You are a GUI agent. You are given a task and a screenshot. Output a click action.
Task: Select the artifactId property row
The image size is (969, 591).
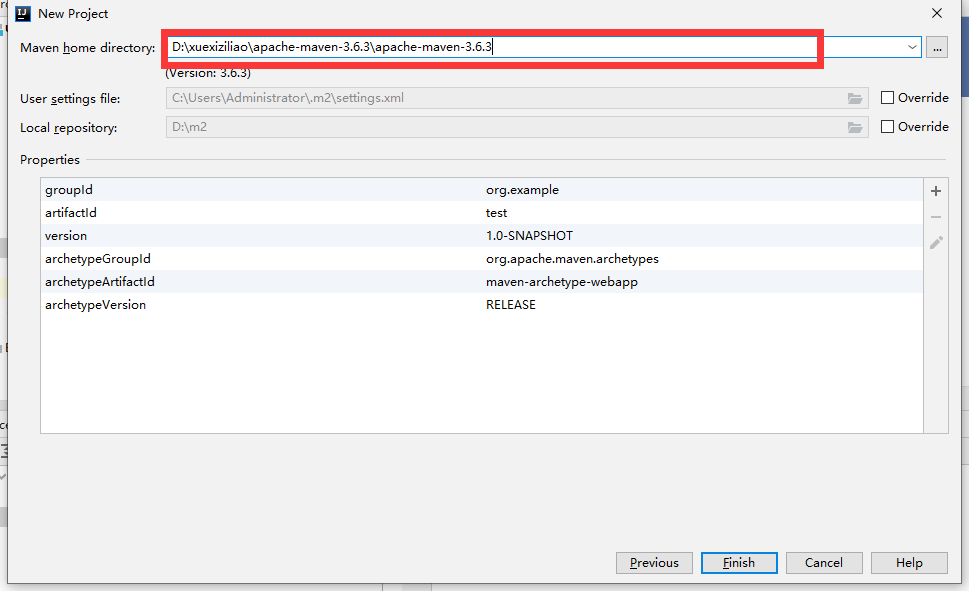coord(481,213)
